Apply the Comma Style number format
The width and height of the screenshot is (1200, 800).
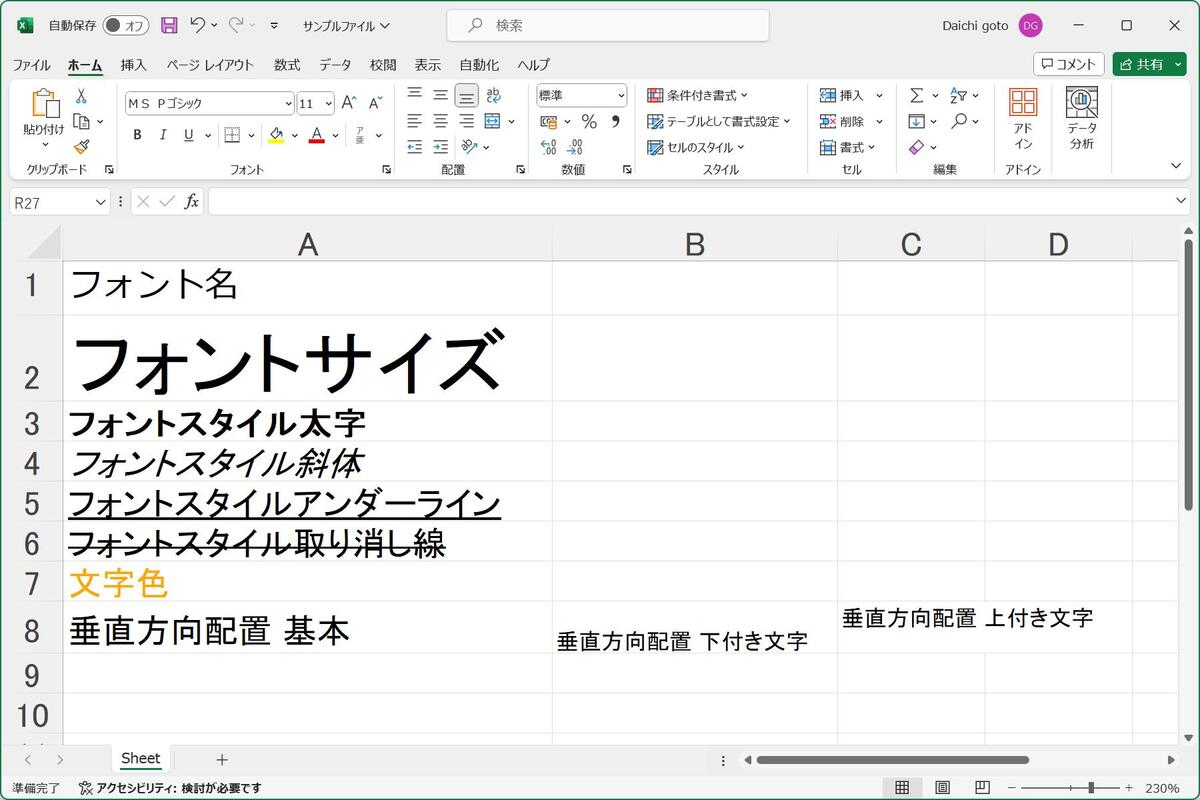click(x=615, y=121)
